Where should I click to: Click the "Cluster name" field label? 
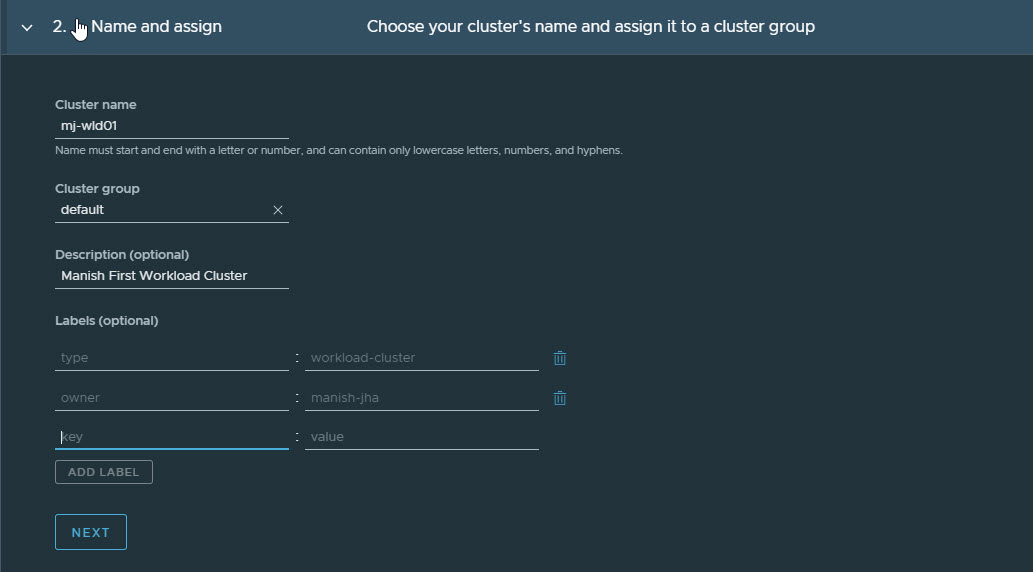pos(96,105)
